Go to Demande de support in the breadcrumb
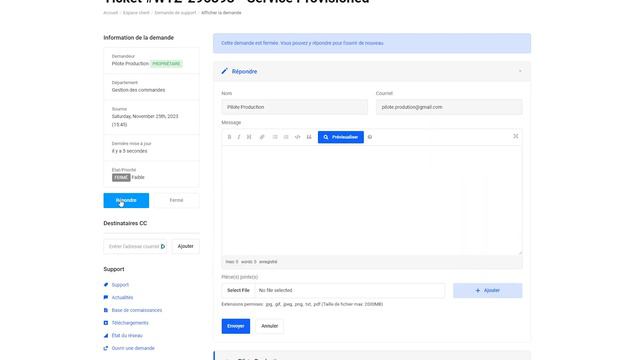Viewport: 640px width, 360px height. click(x=175, y=13)
